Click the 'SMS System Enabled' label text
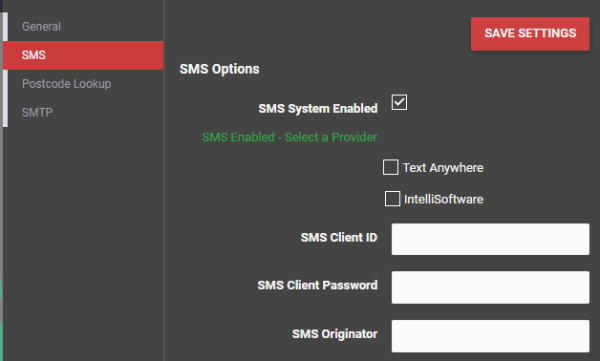Viewport: 600px width, 361px height. [318, 108]
